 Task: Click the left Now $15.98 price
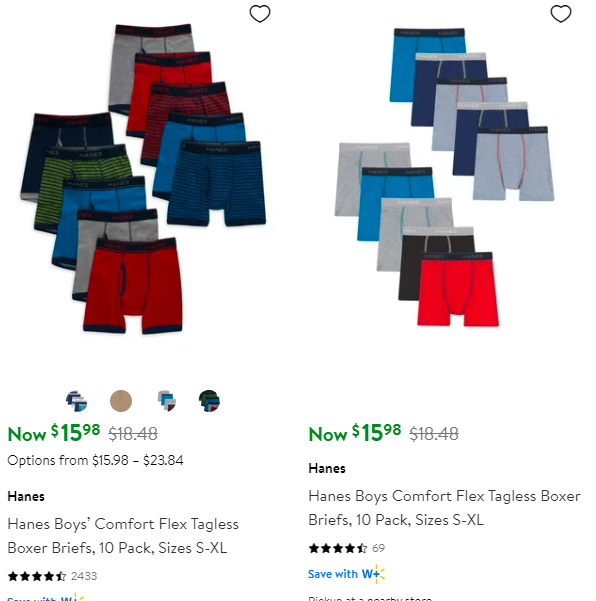pos(54,433)
